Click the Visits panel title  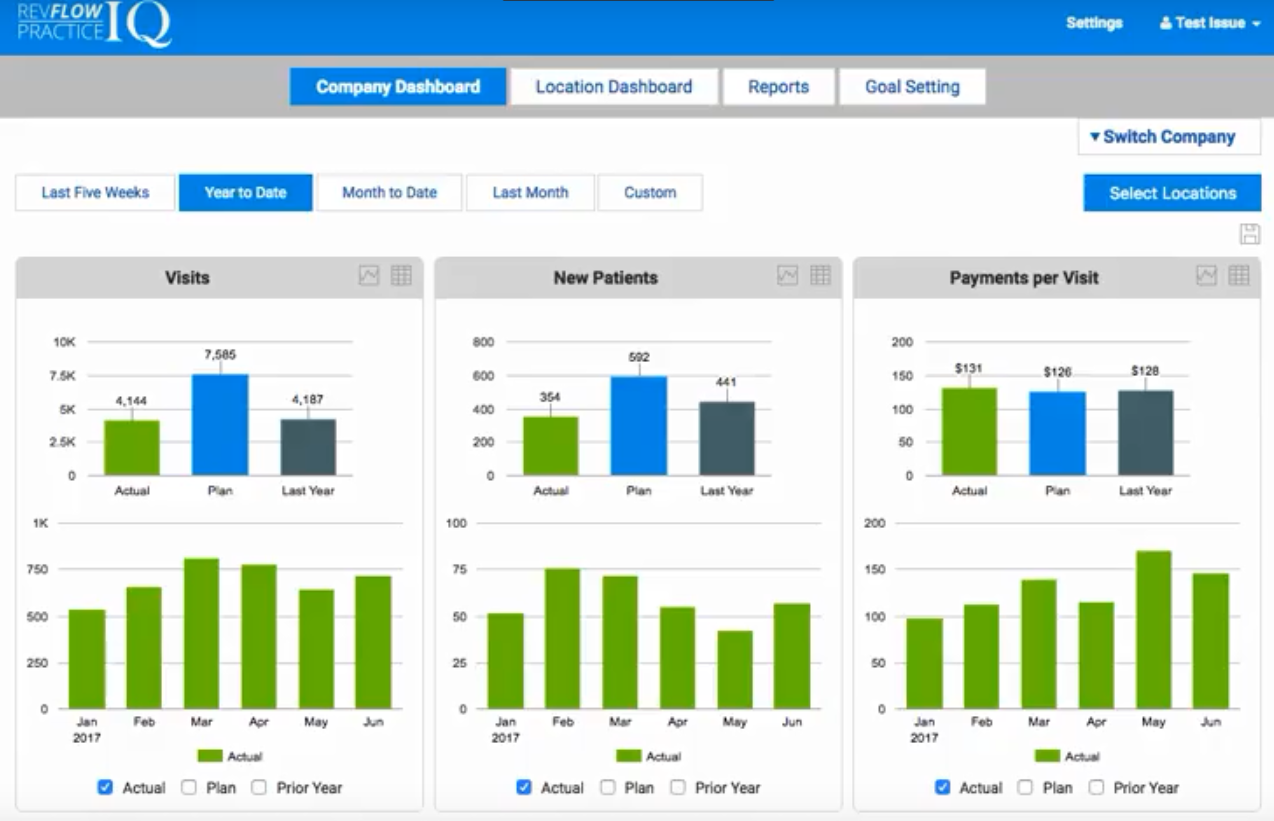pyautogui.click(x=187, y=277)
